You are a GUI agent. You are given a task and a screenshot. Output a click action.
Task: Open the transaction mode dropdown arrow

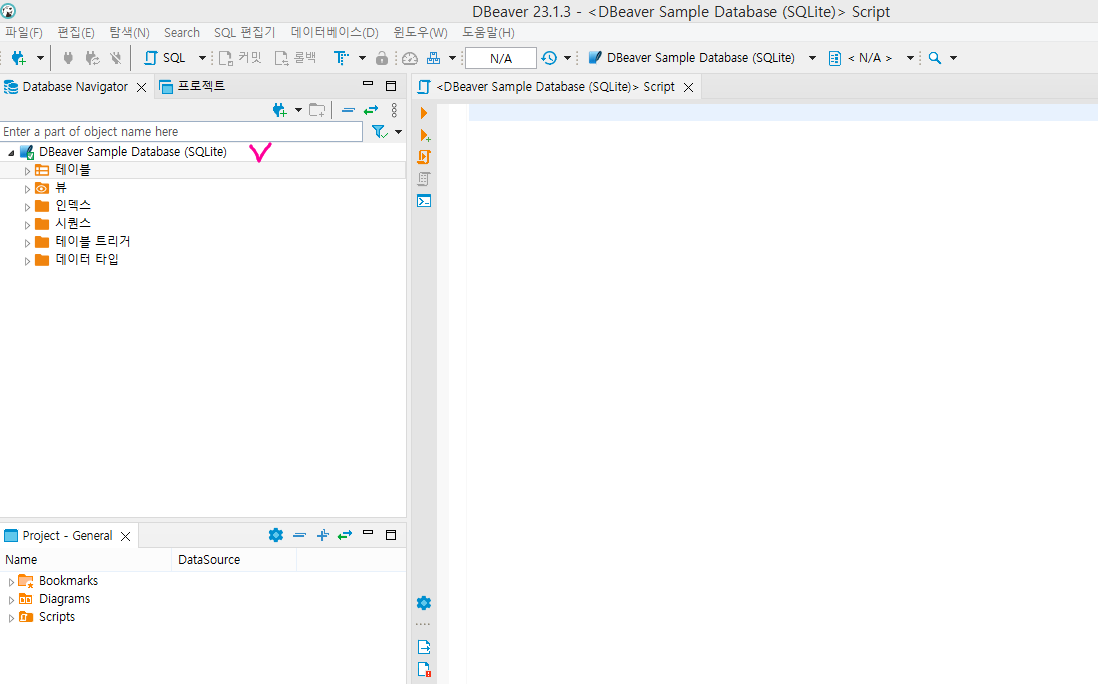point(362,58)
